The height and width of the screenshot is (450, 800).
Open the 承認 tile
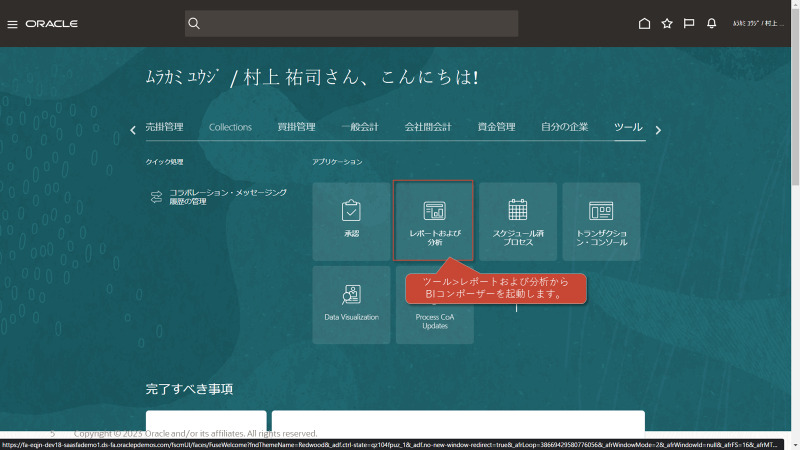352,221
